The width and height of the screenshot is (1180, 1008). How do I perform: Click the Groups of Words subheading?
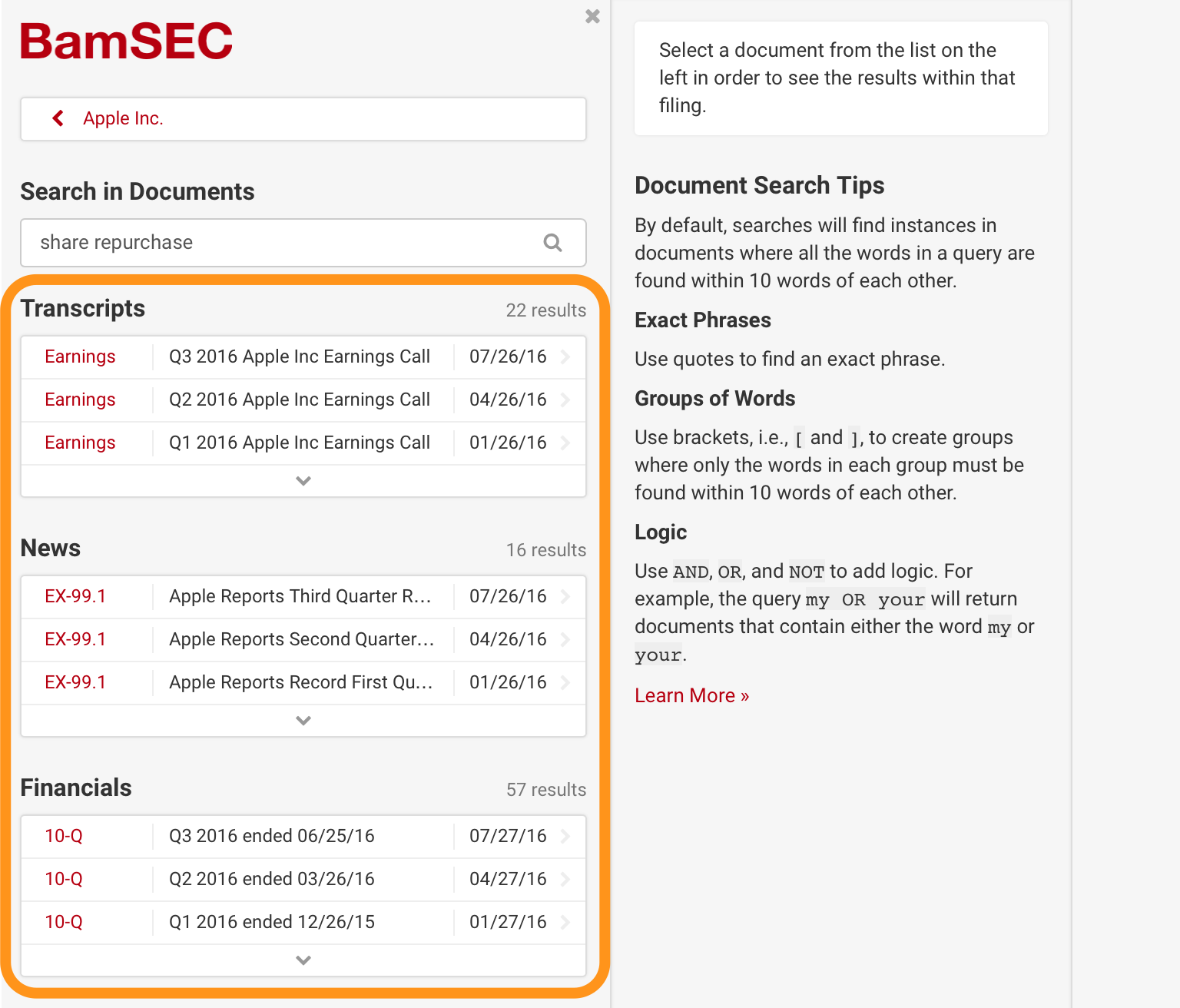tap(714, 399)
